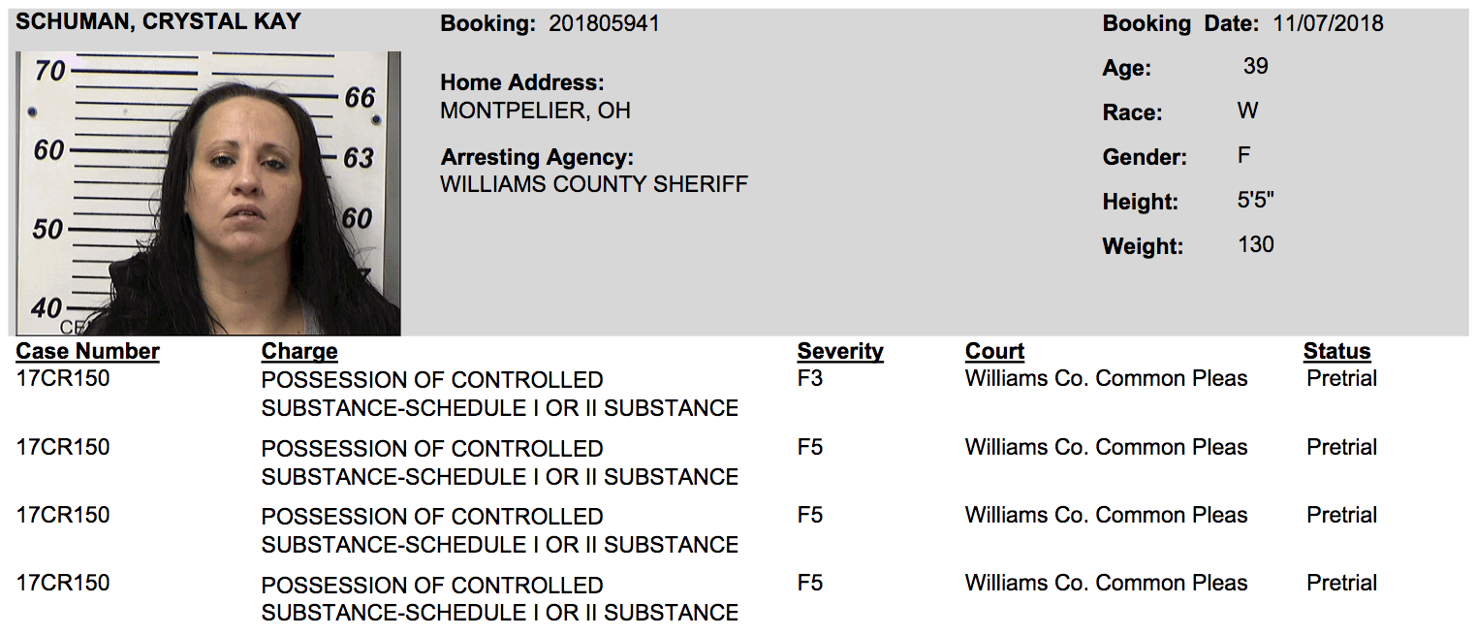Select the Charge column header
Screen dimensions: 1476x636
(299, 352)
